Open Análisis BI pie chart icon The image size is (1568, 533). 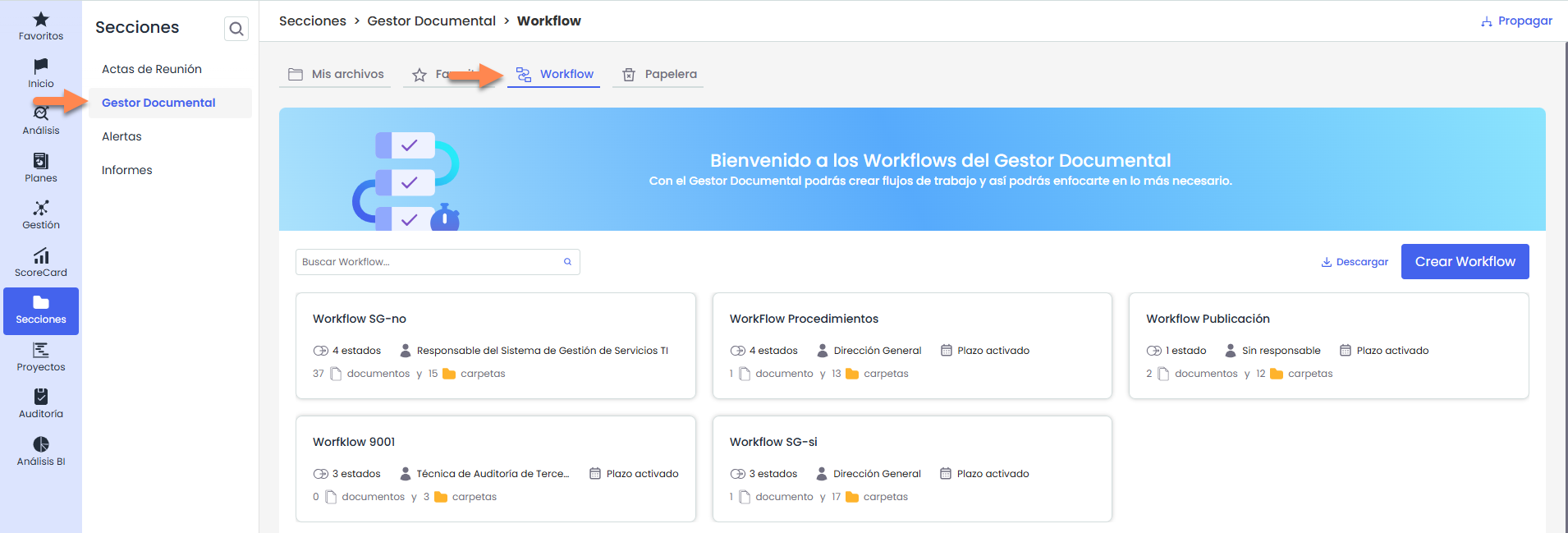[x=41, y=444]
